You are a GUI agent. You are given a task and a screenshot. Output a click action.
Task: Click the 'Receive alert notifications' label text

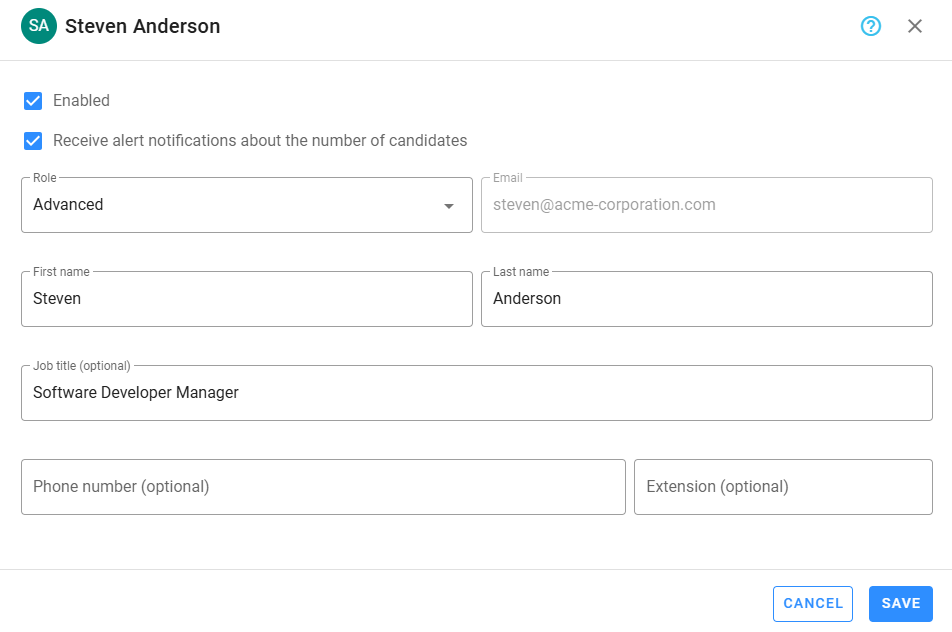[x=260, y=141]
